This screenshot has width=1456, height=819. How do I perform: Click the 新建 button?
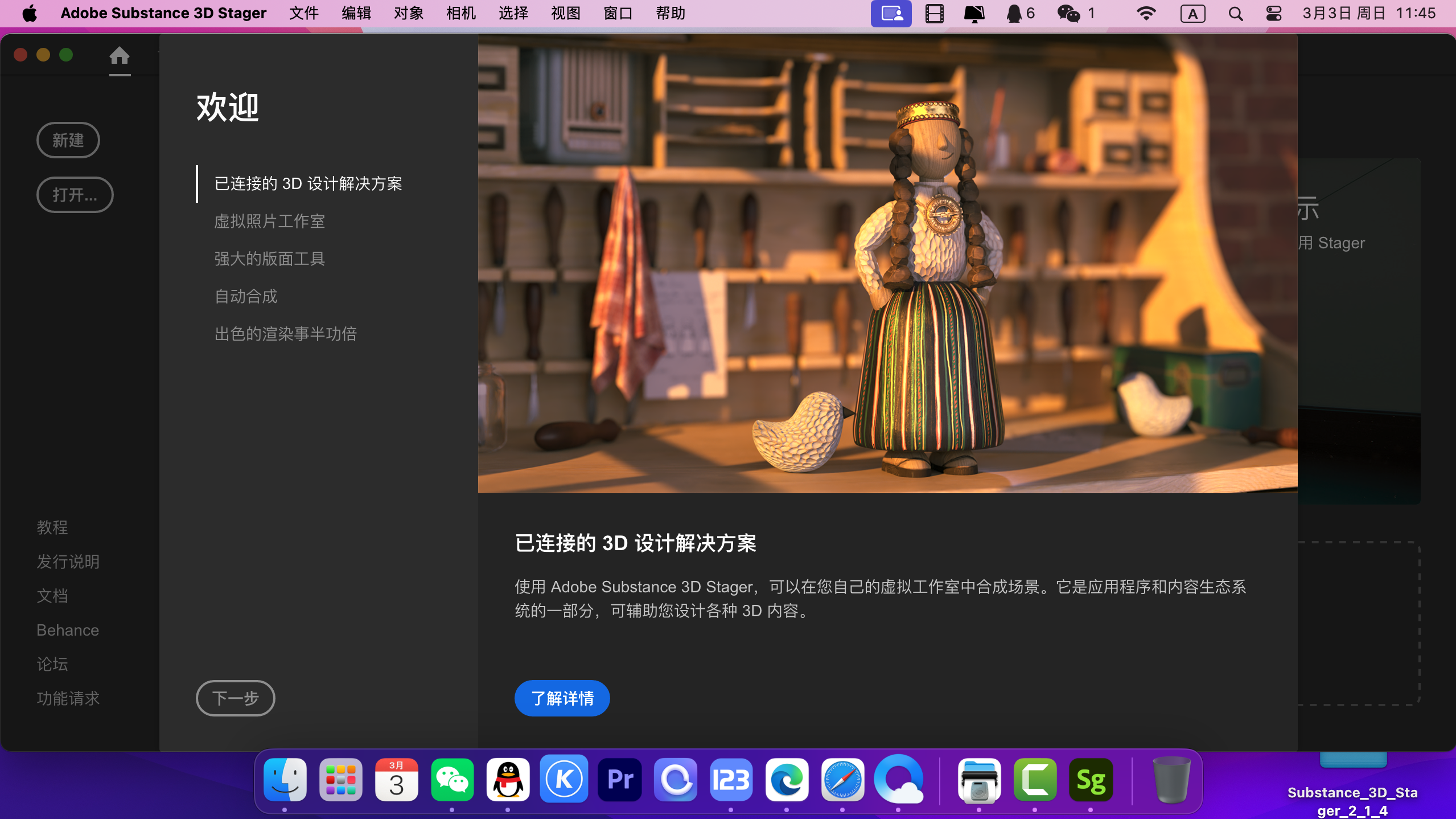click(x=68, y=140)
